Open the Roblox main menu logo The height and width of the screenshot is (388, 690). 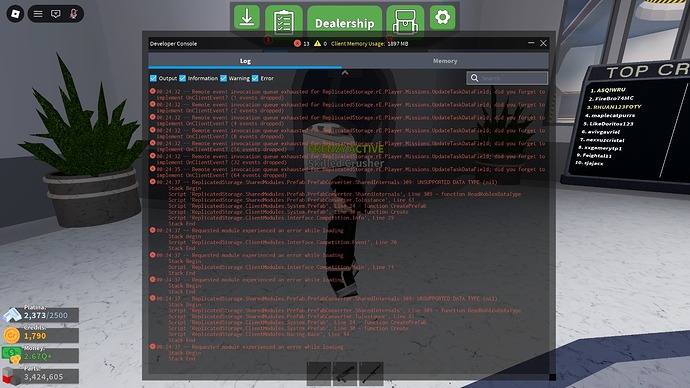(x=15, y=14)
